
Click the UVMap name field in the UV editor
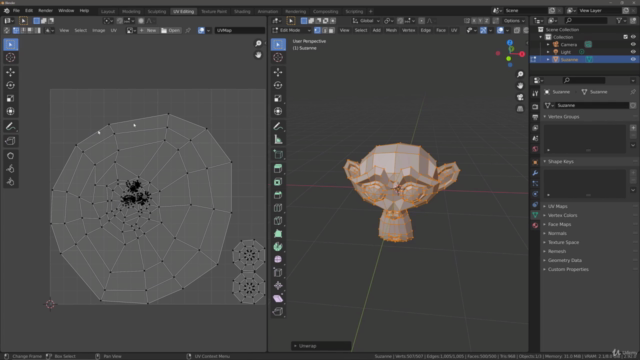240,30
